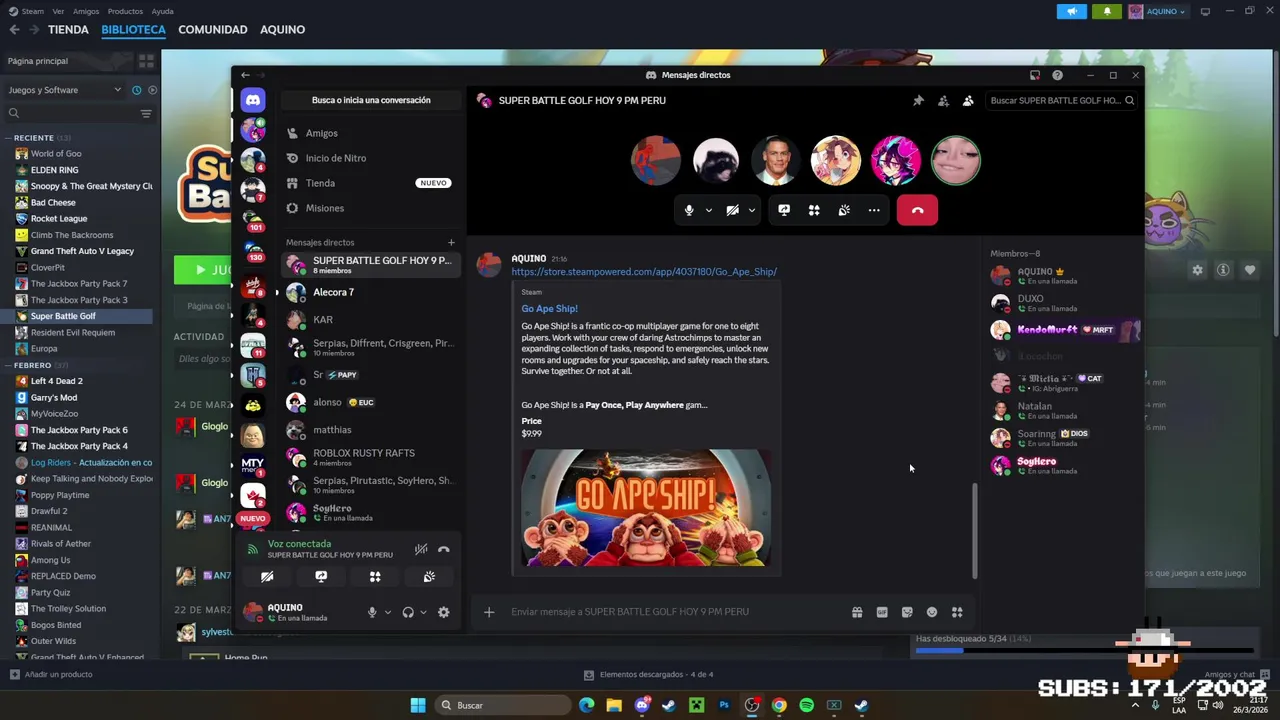
Task: Open Misiones in Discord sidebar
Action: click(x=371, y=208)
